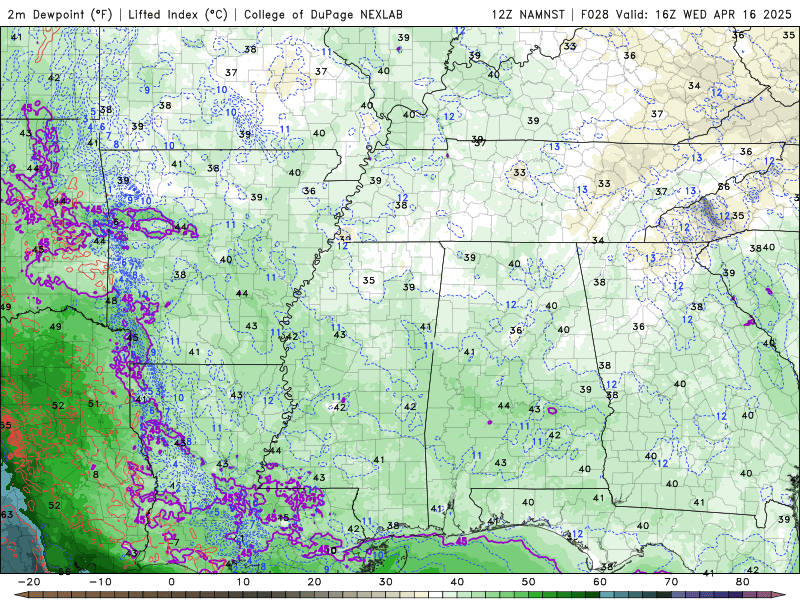Click the 20 label on the color scale
Screen dimensions: 800x600
[314, 582]
